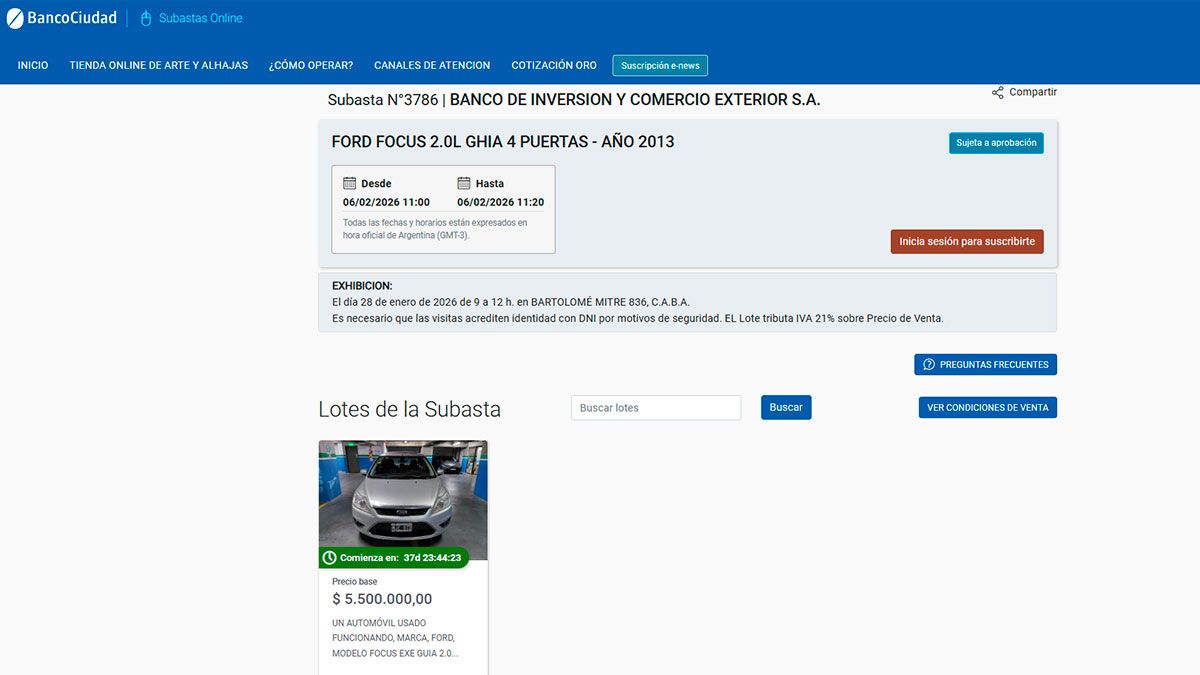Select ¿CÓMO OPERAR? in the navigation bar
The image size is (1200, 675).
point(310,65)
